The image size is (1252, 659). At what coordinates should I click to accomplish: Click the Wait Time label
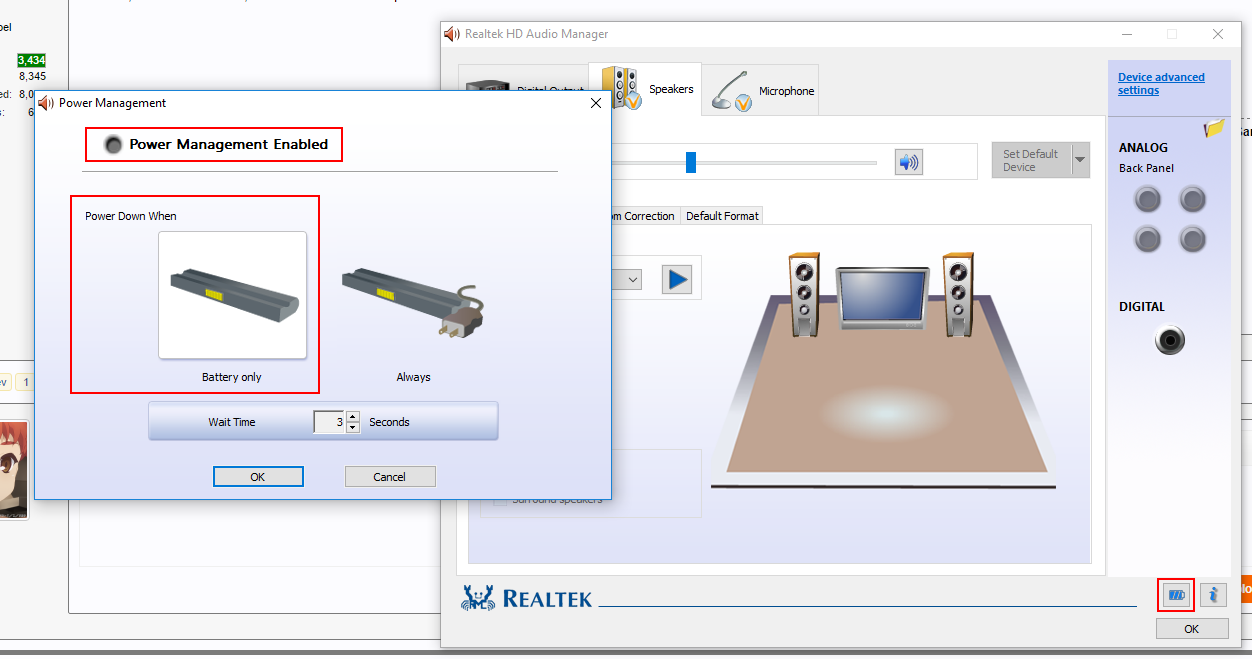(x=232, y=422)
